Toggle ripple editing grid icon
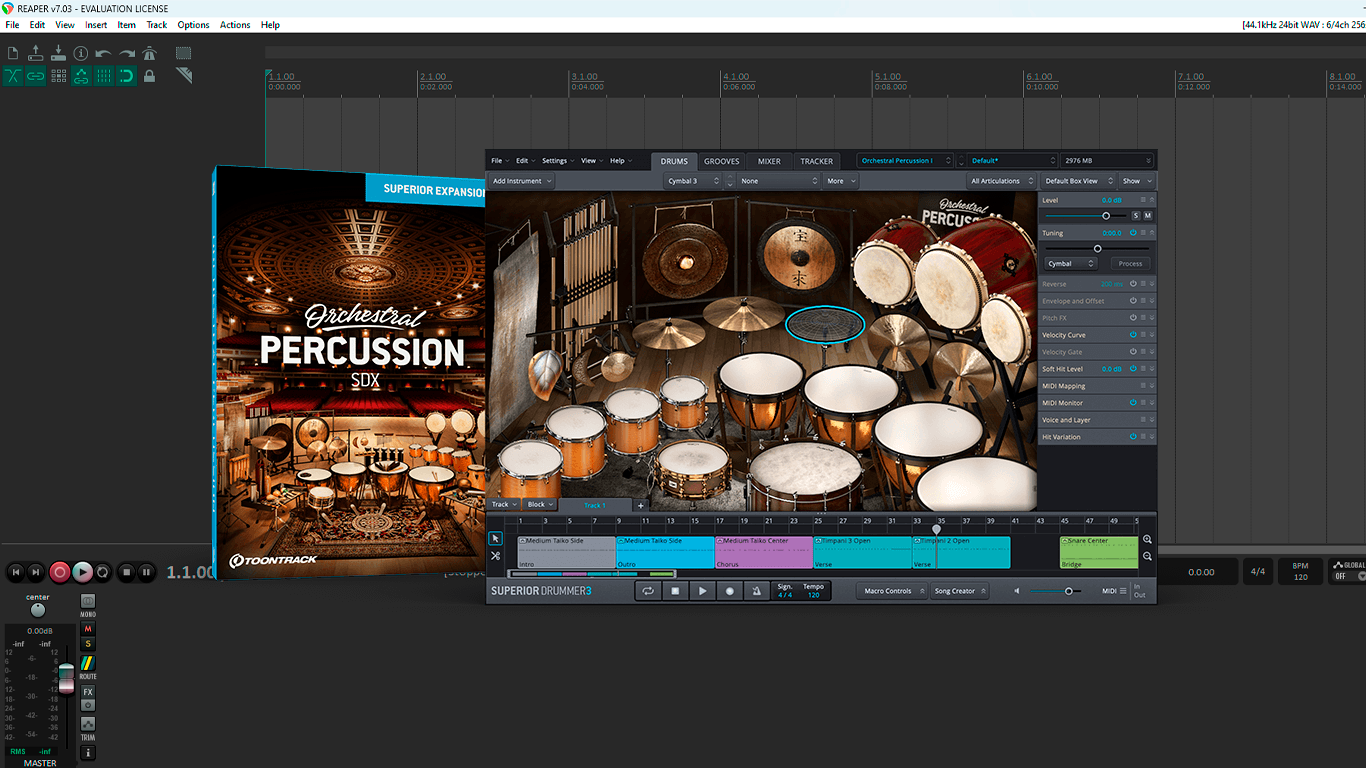 [58, 76]
